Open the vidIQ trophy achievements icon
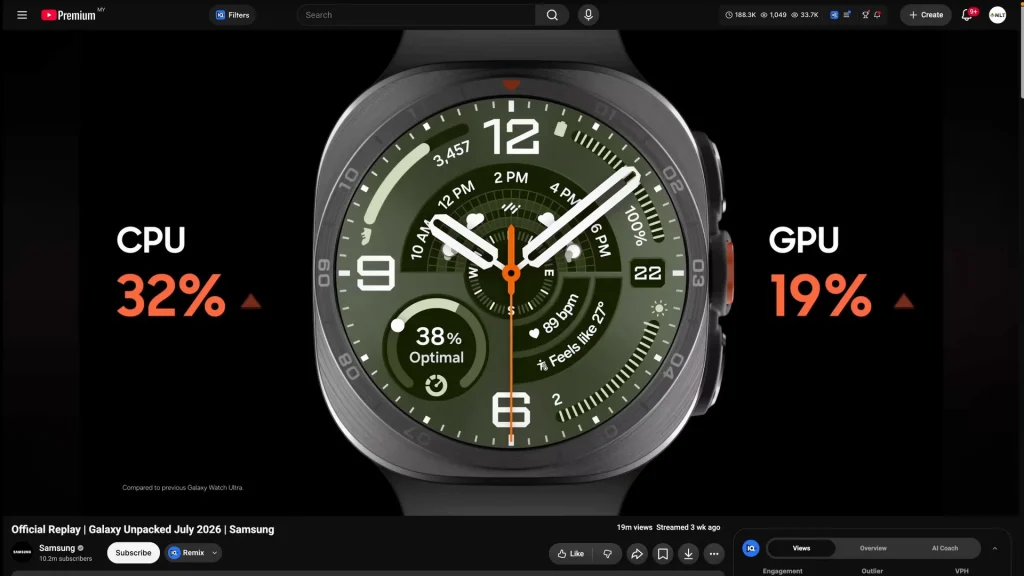 tap(865, 15)
